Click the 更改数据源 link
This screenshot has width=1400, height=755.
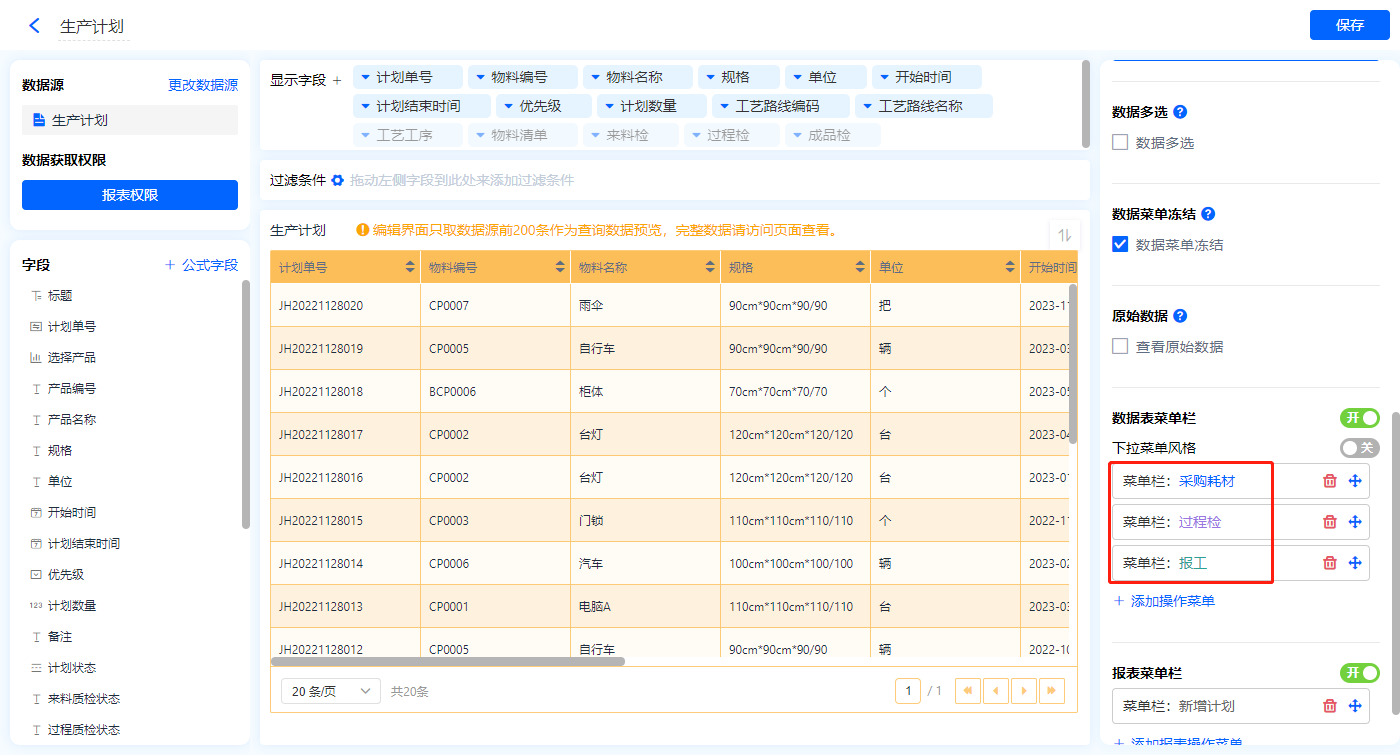[x=203, y=86]
